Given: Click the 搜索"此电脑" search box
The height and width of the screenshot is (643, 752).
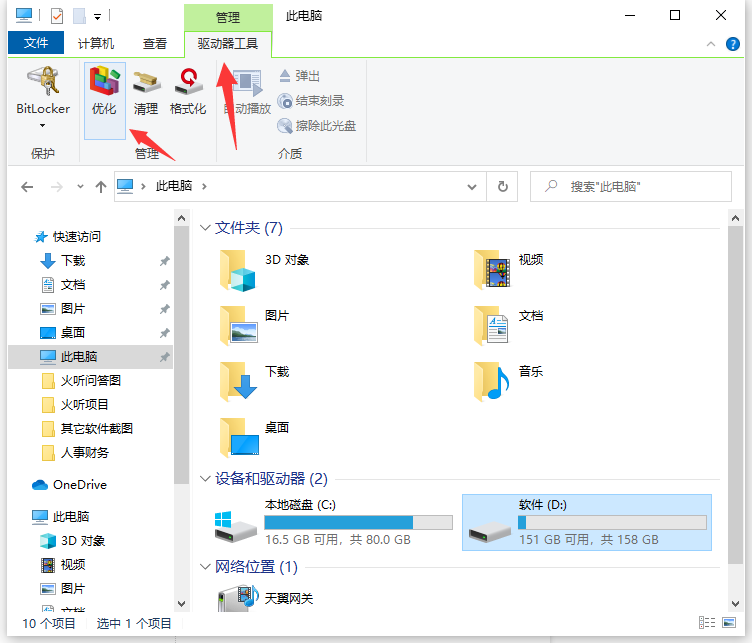Looking at the screenshot, I should (630, 187).
